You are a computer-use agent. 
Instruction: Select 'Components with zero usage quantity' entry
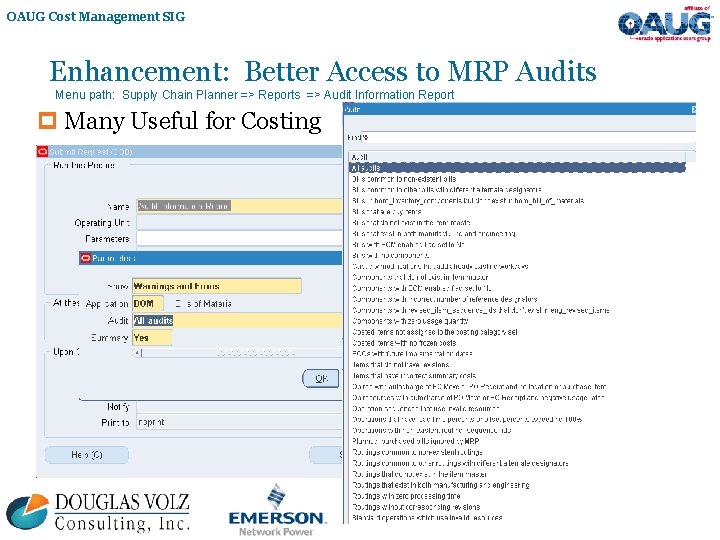[x=410, y=321]
